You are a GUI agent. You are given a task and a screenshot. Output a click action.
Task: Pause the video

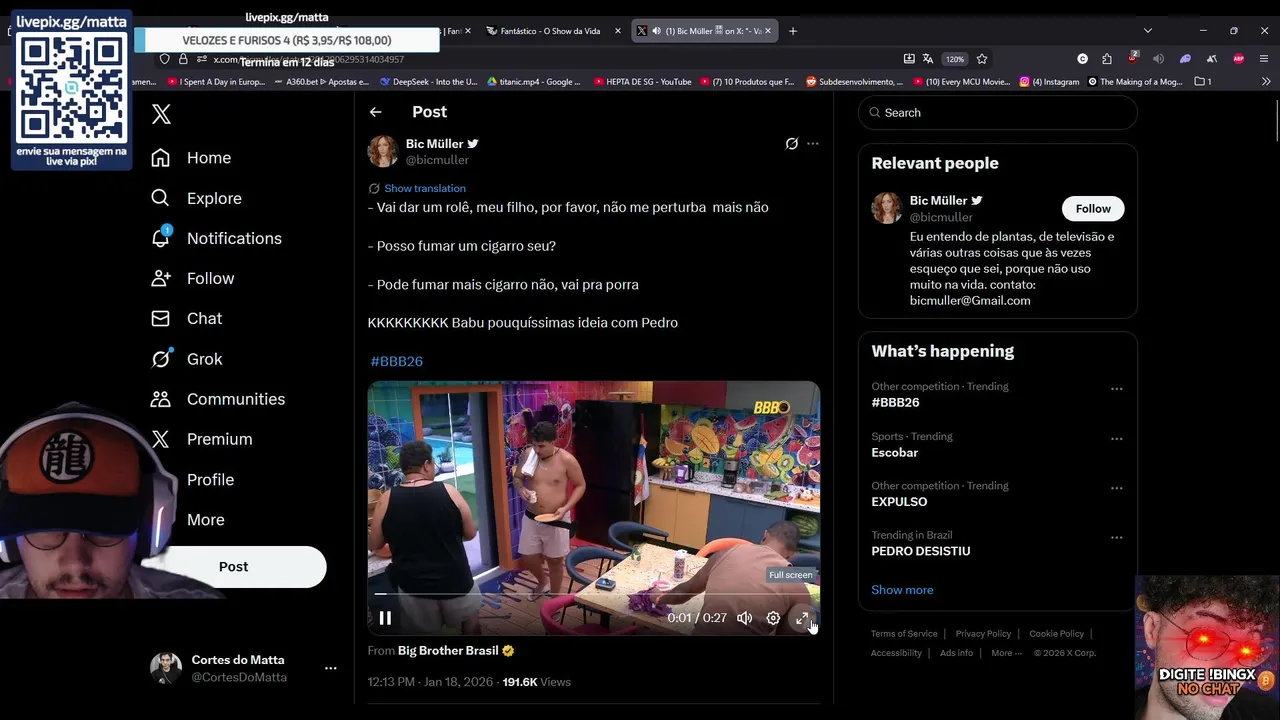pos(385,618)
